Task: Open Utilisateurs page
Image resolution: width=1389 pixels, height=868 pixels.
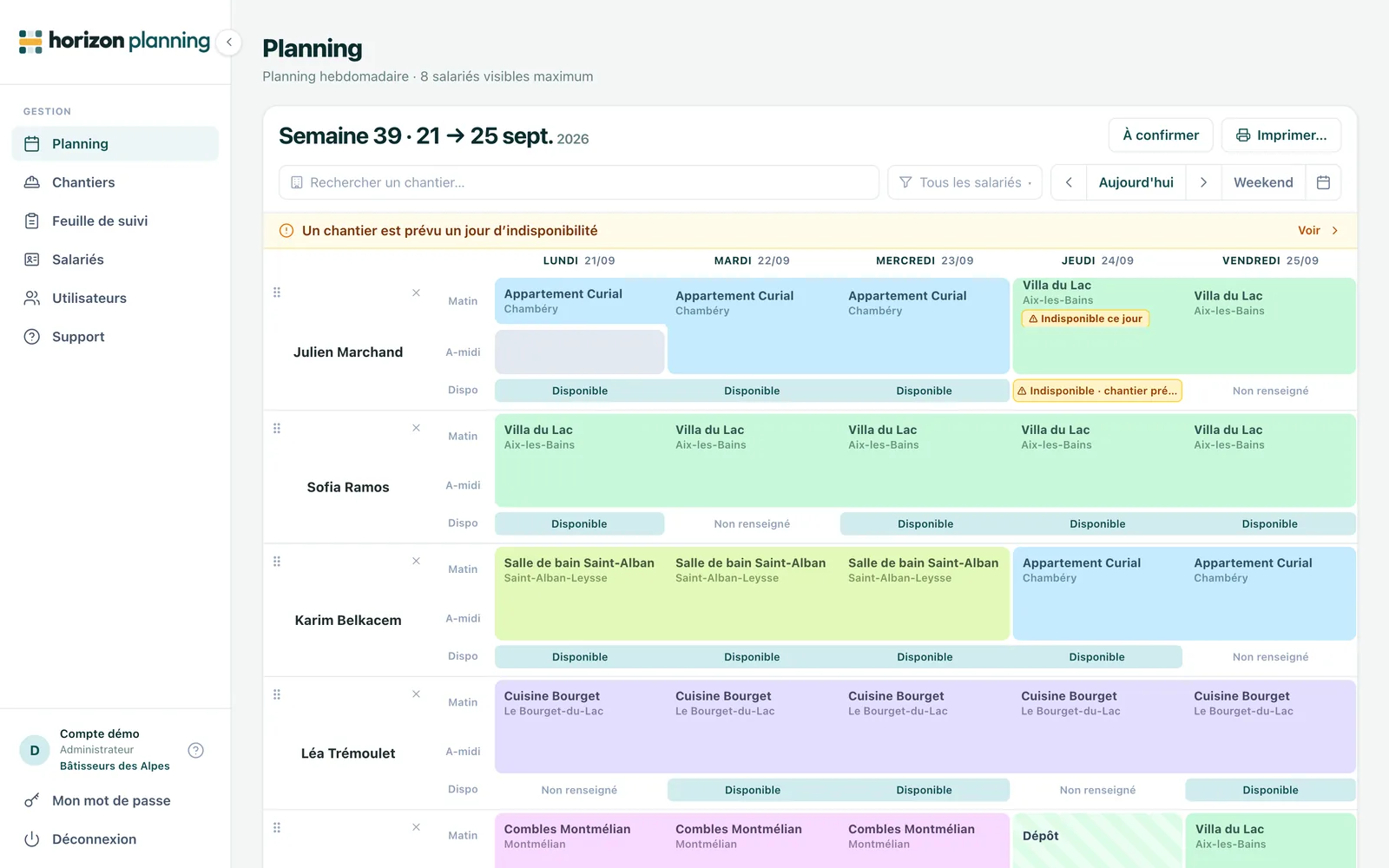Action: 115,298
